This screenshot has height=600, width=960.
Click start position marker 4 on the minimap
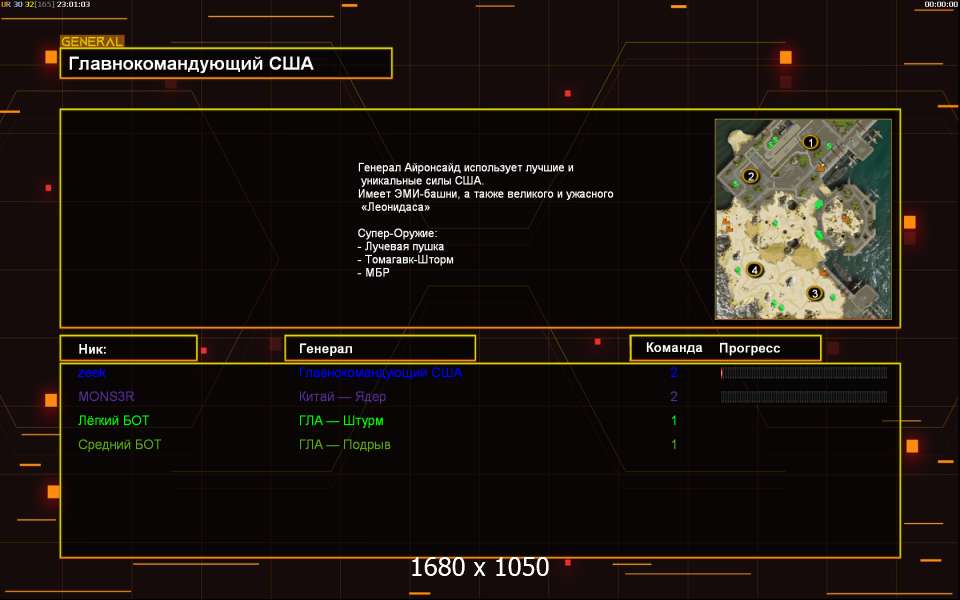pyautogui.click(x=755, y=270)
